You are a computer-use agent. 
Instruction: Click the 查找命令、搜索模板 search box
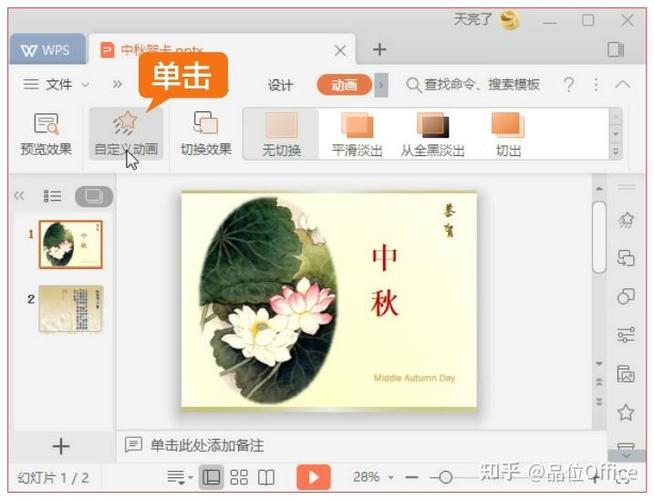[473, 85]
